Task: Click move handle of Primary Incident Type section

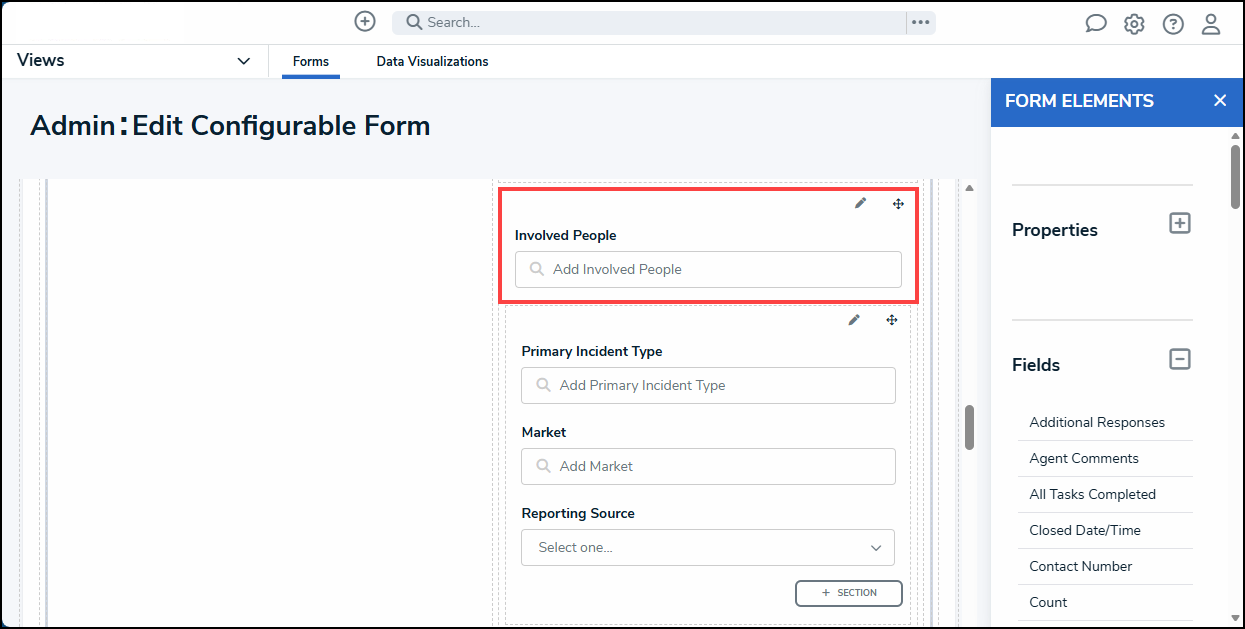Action: (x=892, y=320)
